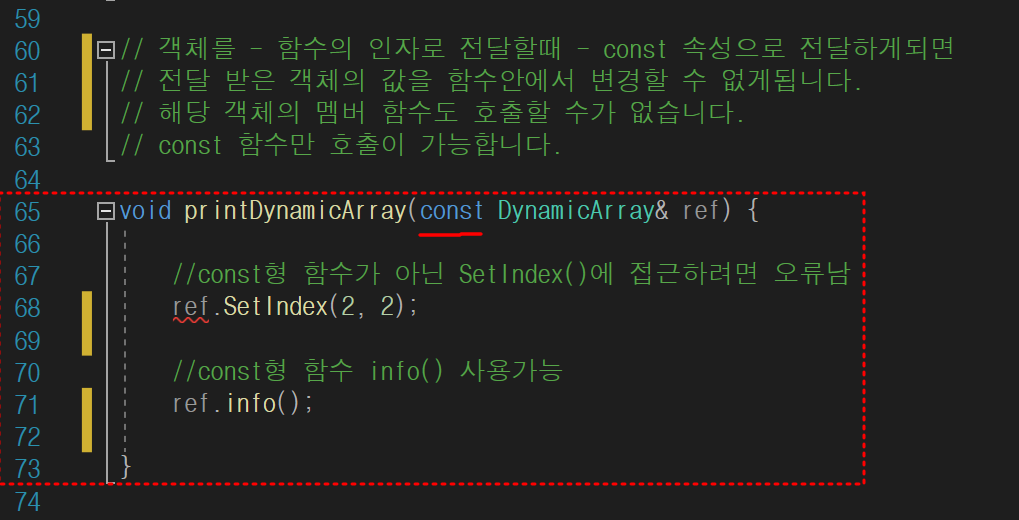1019x520 pixels.
Task: Collapse the printDynamicArray function at line 65
Action: tap(106, 211)
